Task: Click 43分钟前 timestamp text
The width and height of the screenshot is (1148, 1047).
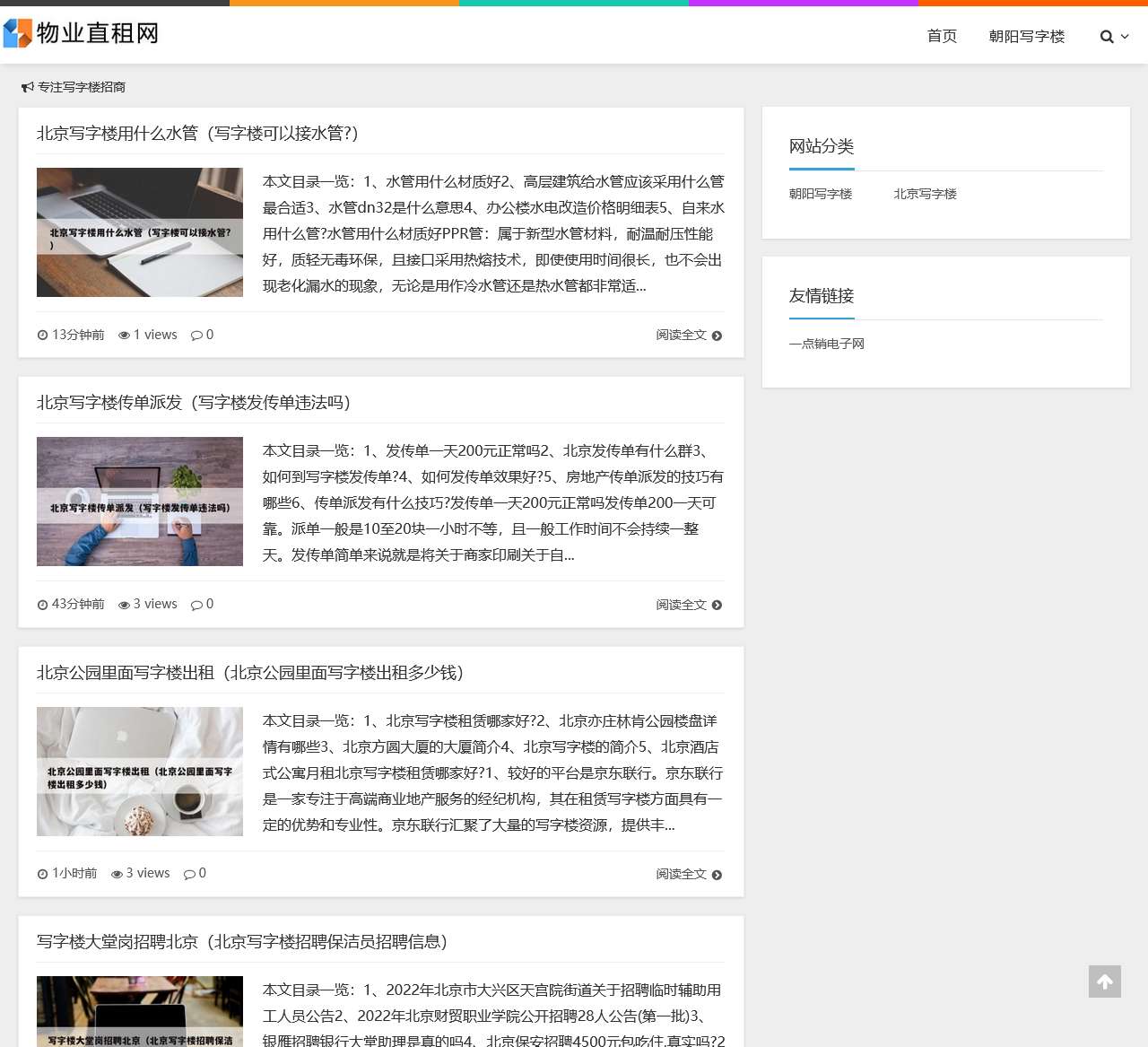Action: pos(78,604)
